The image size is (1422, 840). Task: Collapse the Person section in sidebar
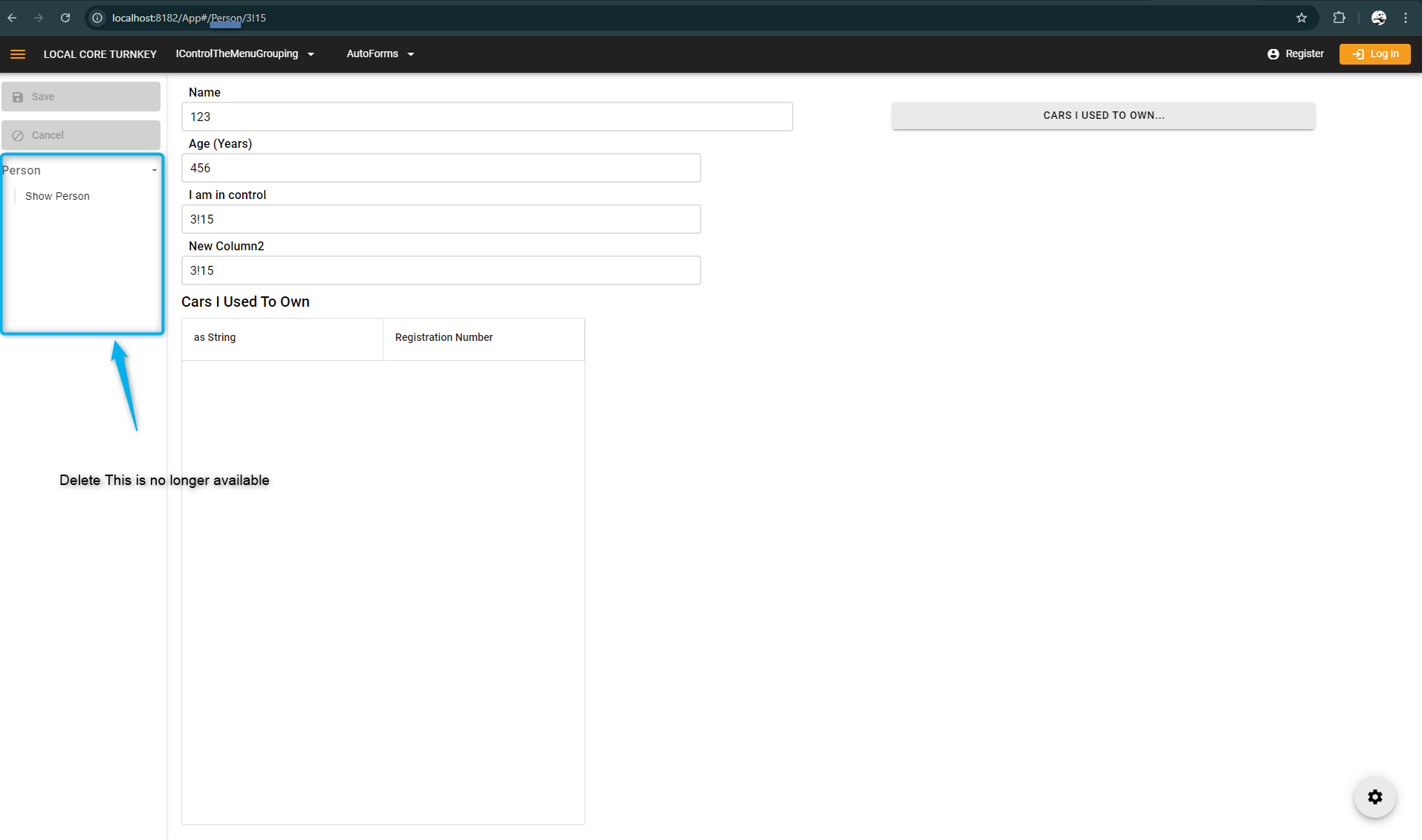[154, 171]
